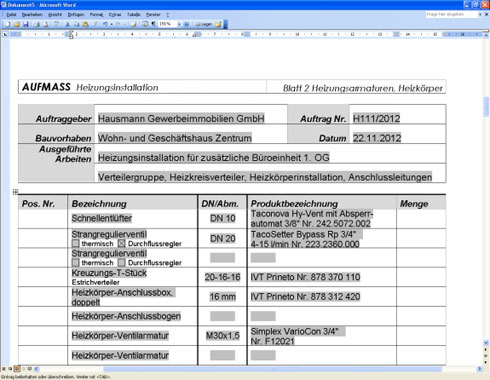The height and width of the screenshot is (380, 490).
Task: Create a new blank document
Action: [x=7, y=24]
